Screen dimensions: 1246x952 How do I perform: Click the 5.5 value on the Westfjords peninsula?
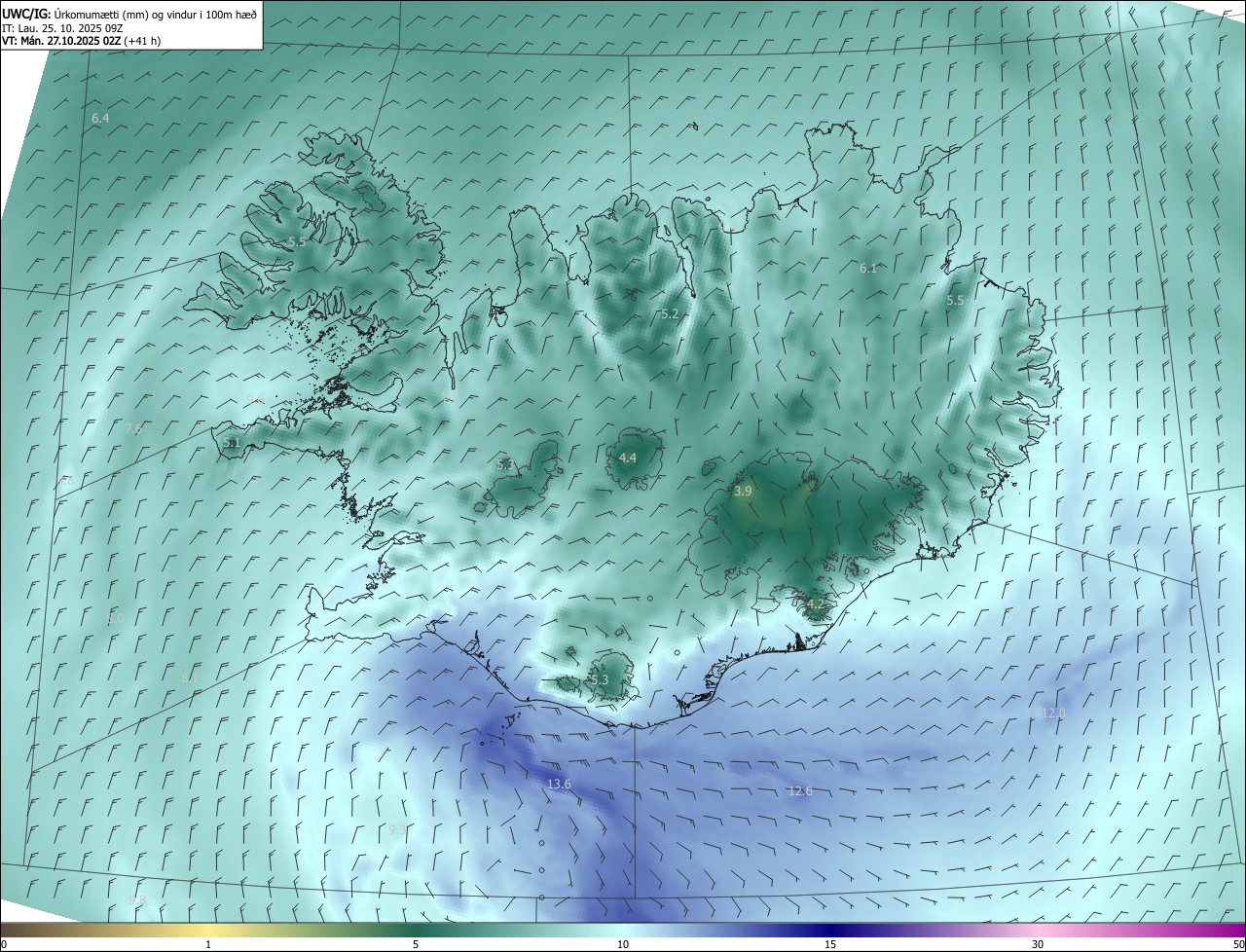297,241
